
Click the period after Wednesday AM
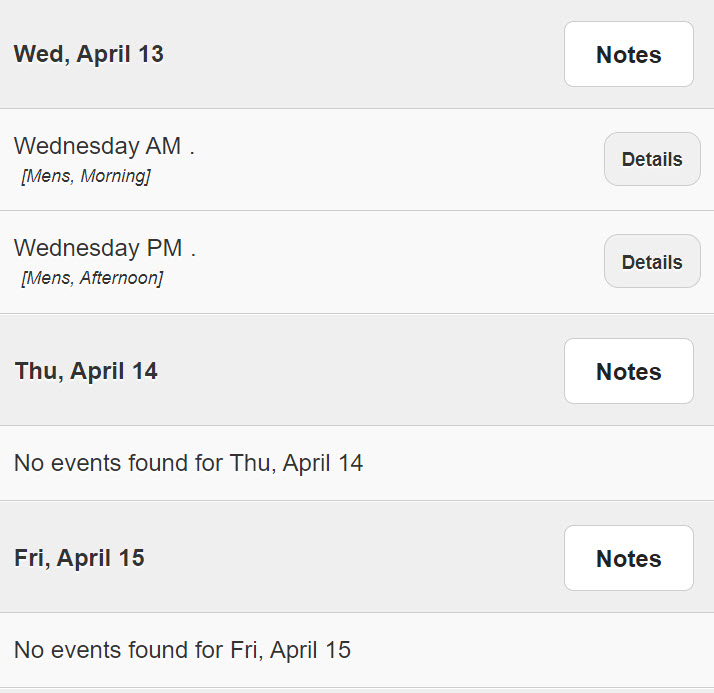tap(192, 148)
